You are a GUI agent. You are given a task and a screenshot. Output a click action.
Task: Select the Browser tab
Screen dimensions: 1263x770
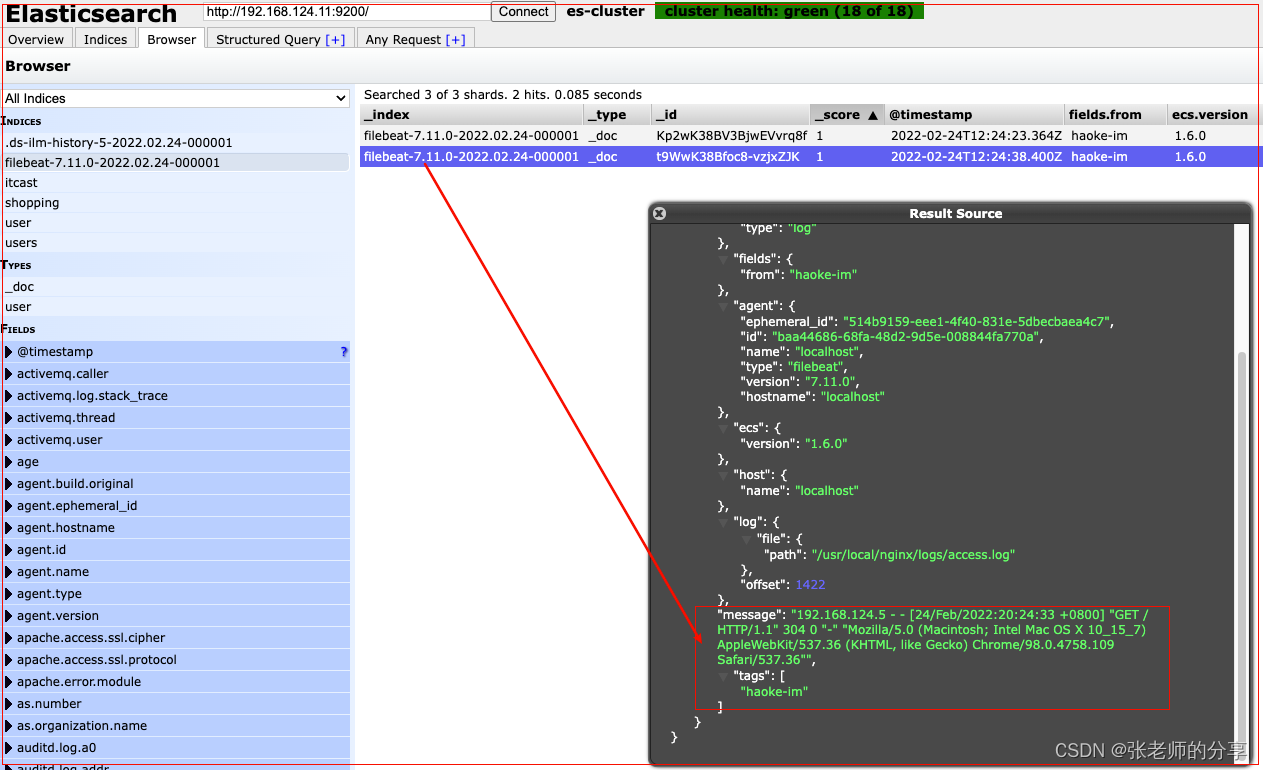172,39
